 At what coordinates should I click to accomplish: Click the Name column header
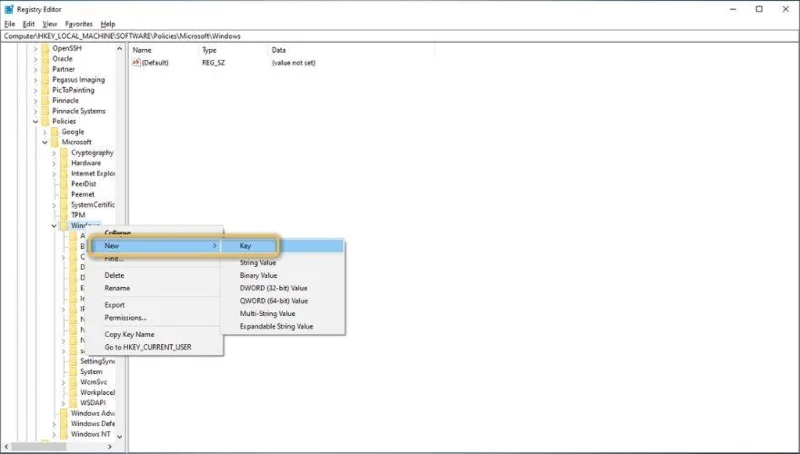coord(163,50)
